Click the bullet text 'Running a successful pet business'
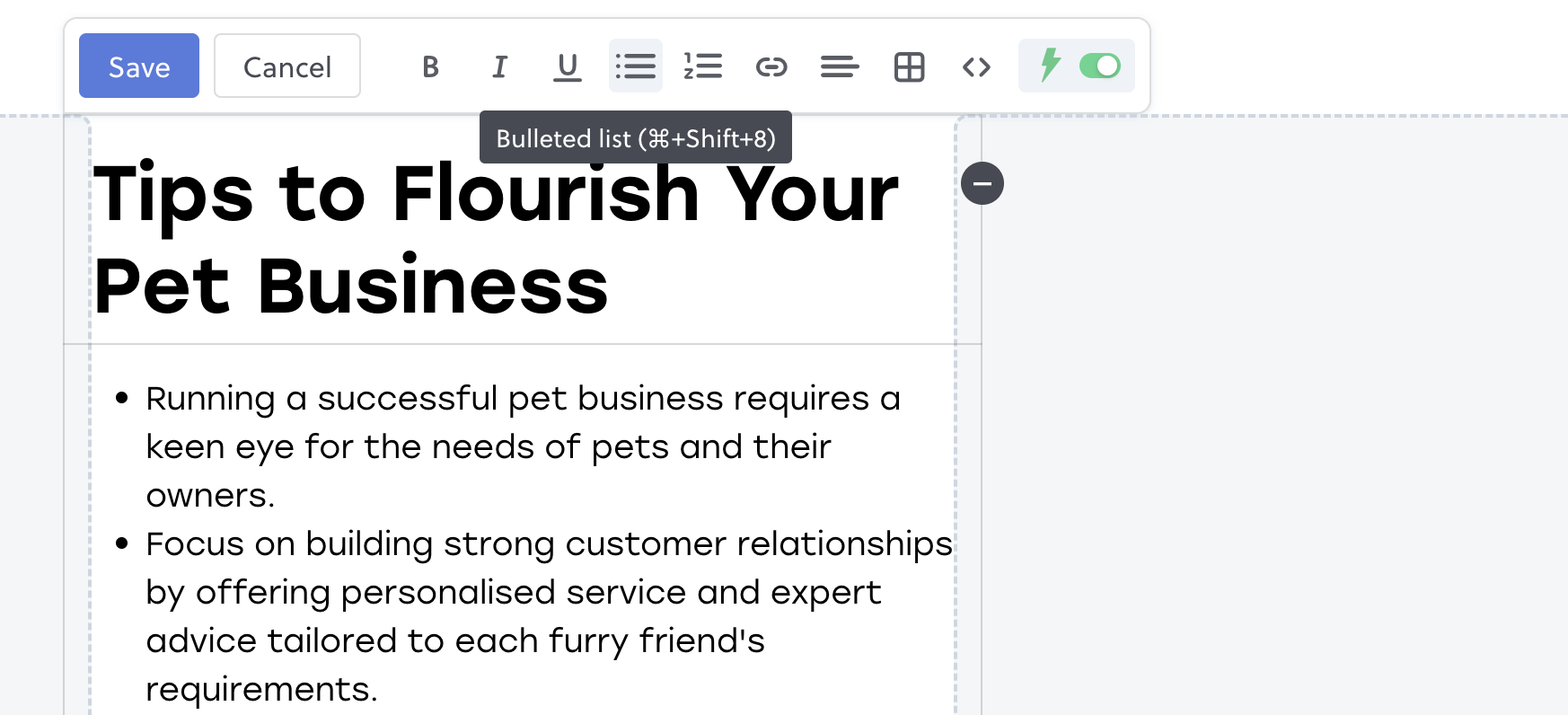Viewport: 1568px width, 715px height. (436, 398)
